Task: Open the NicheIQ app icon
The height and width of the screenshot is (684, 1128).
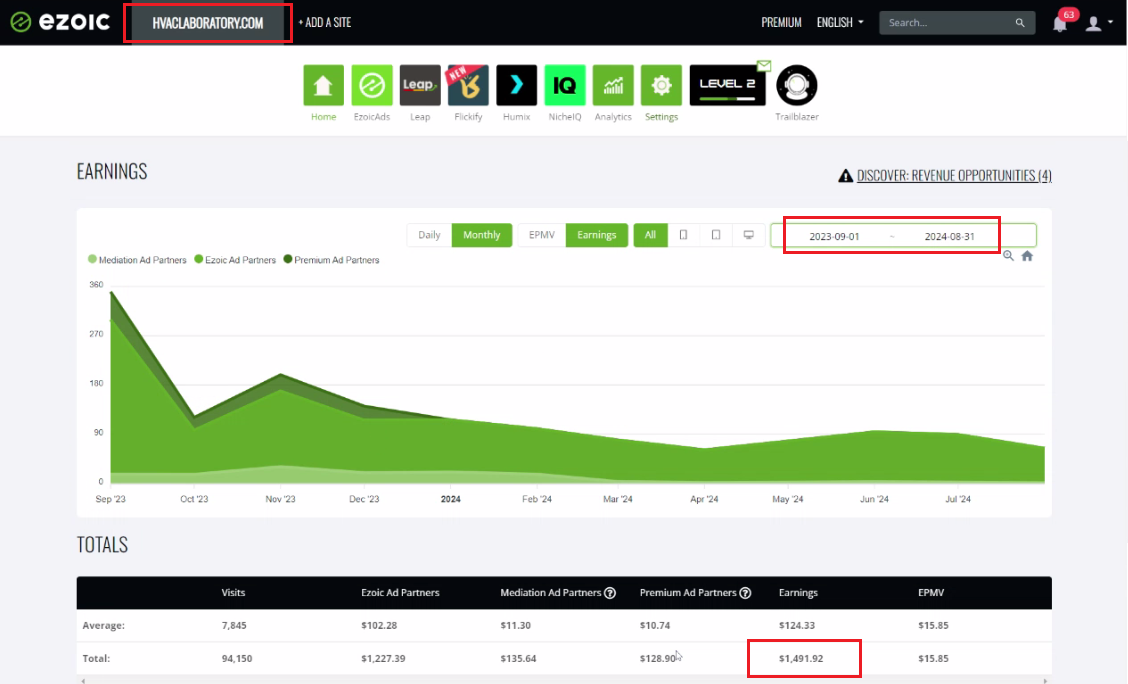Action: [565, 85]
